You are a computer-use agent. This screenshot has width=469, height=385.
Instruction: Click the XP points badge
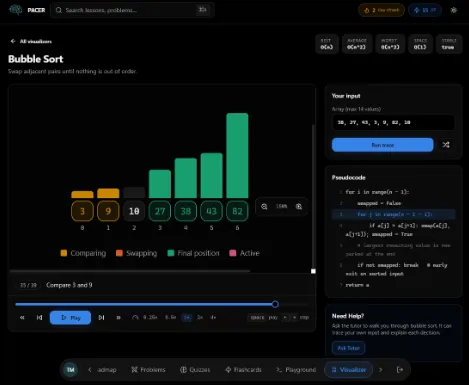click(x=425, y=10)
